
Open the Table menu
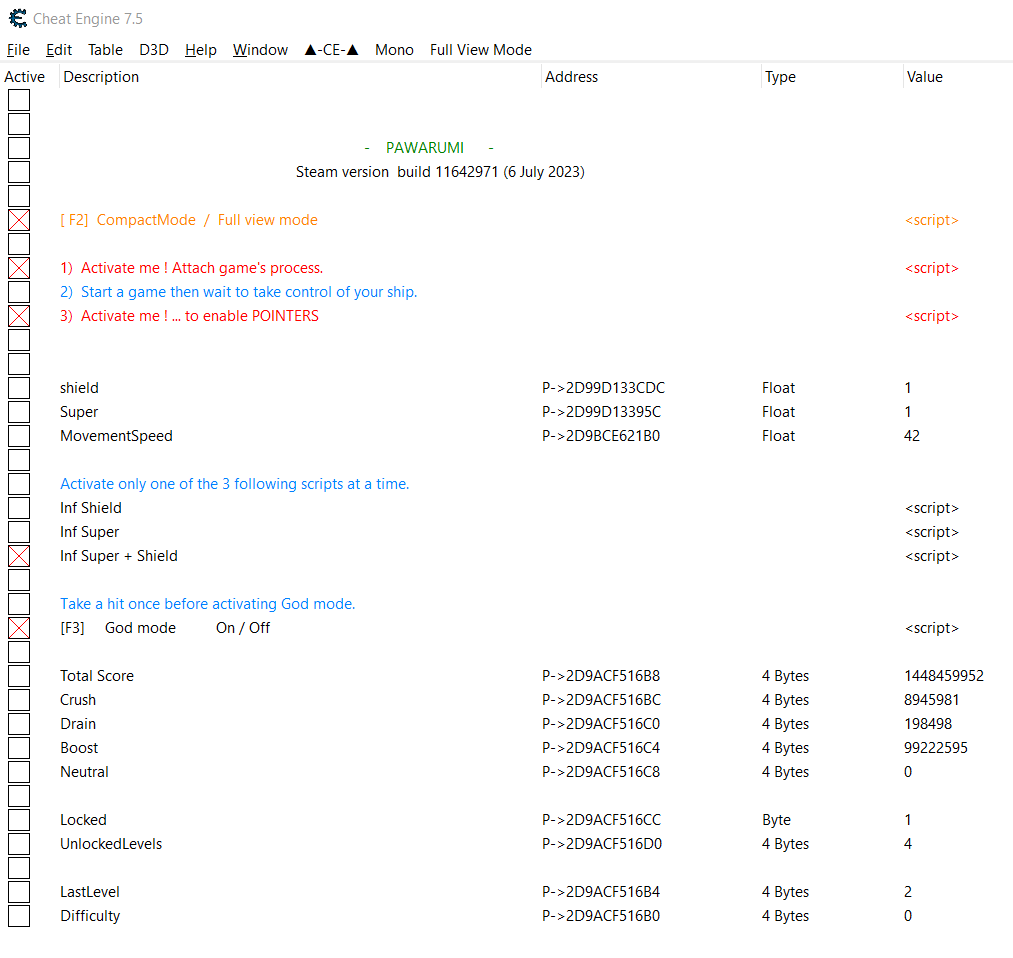(x=105, y=50)
